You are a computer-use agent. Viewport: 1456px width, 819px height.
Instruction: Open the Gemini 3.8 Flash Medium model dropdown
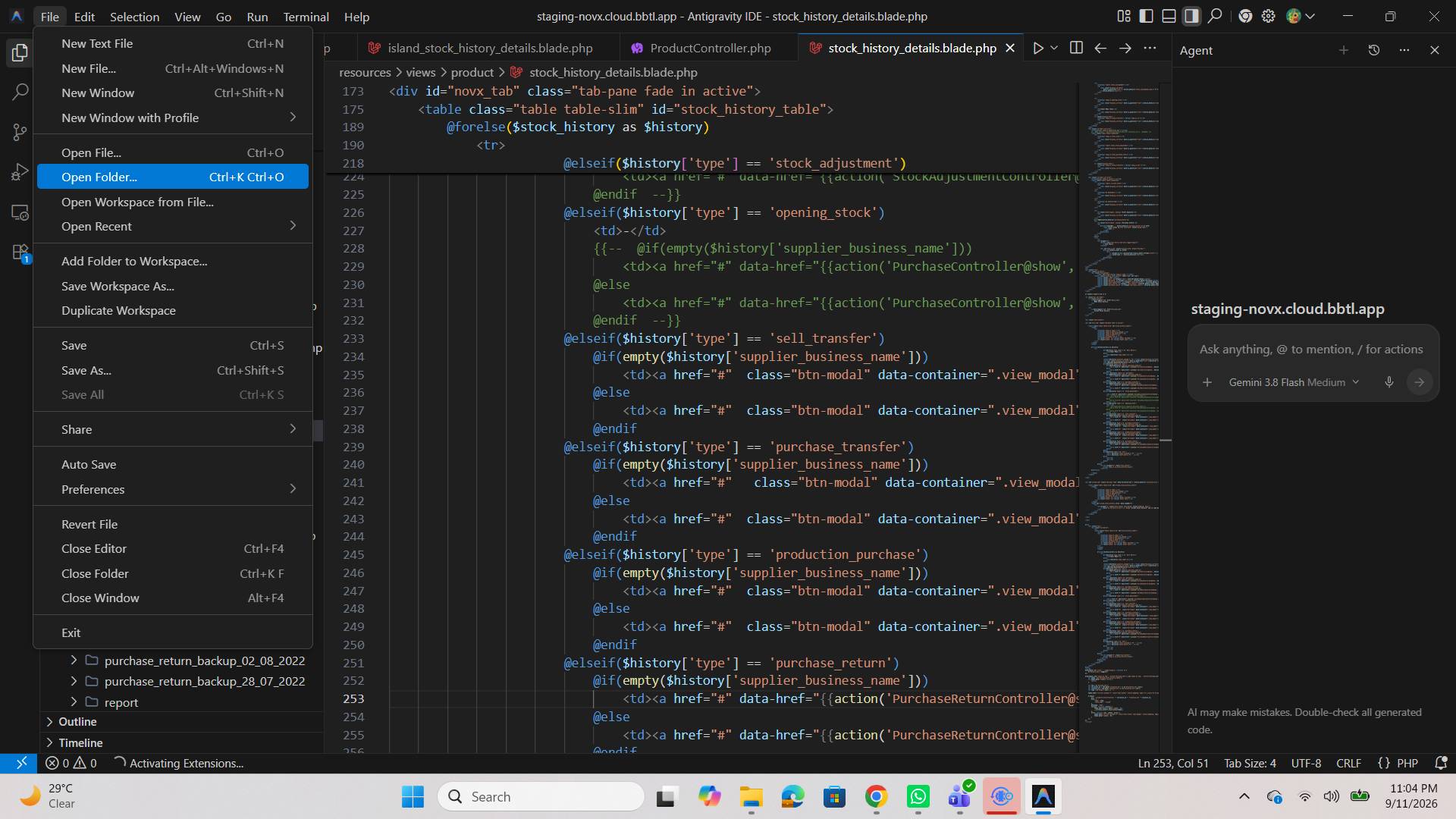pyautogui.click(x=1294, y=382)
